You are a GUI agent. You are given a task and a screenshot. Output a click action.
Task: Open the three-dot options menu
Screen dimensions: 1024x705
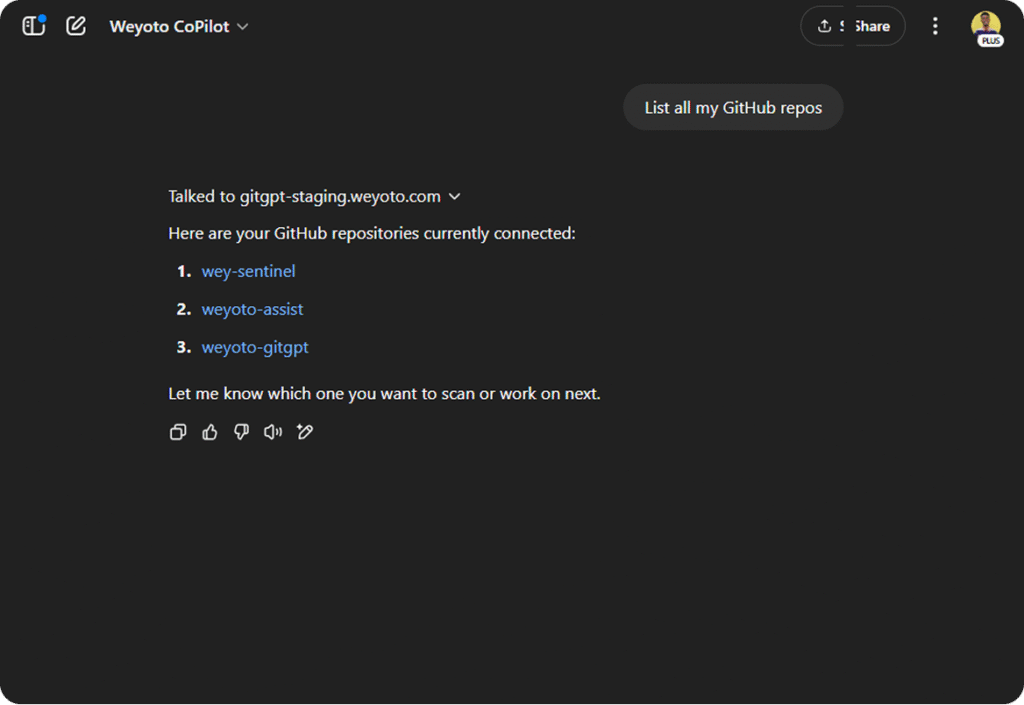coord(935,26)
